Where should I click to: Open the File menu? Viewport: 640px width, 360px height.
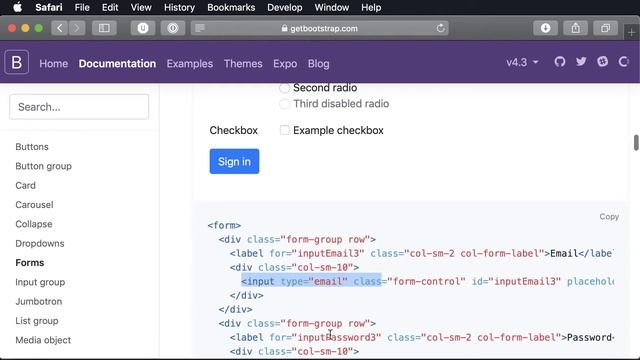82,7
